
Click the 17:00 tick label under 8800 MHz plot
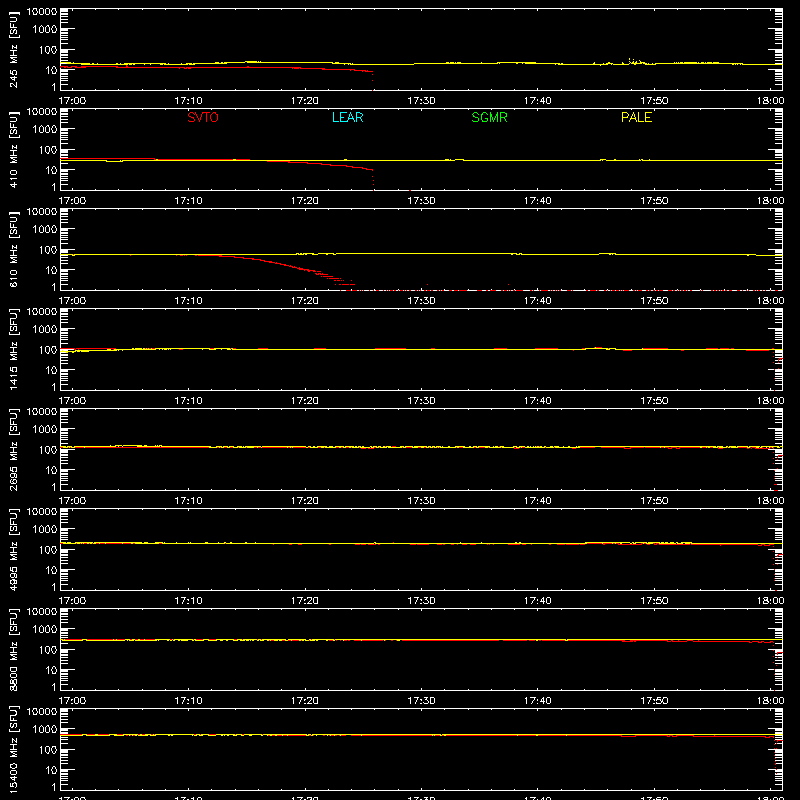72,701
